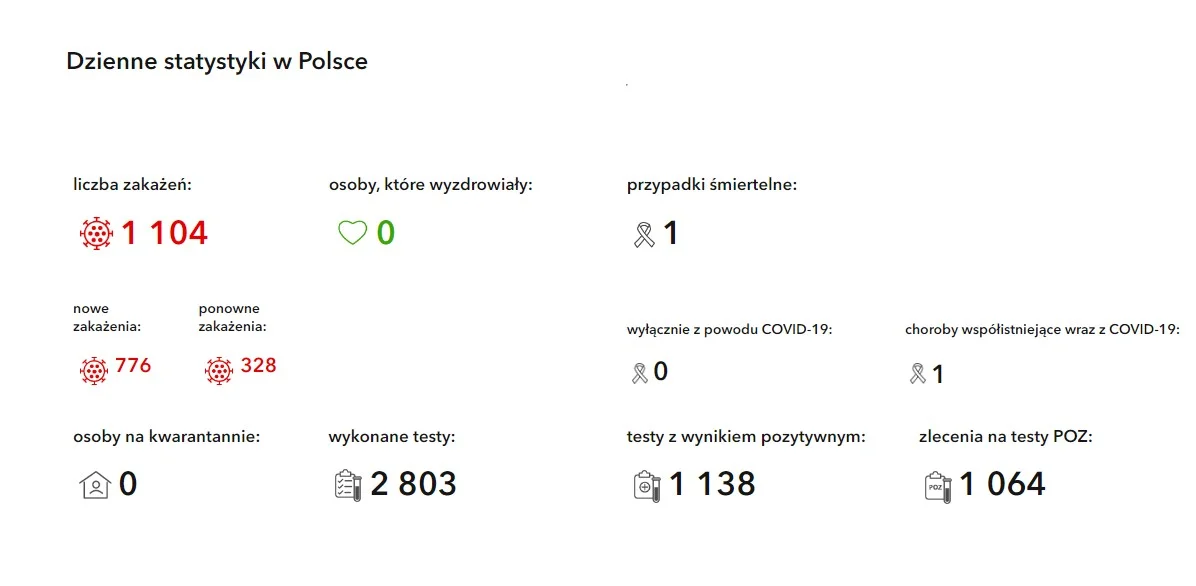
Task: Click the ponowne zakażenia label
Action: tap(233, 318)
